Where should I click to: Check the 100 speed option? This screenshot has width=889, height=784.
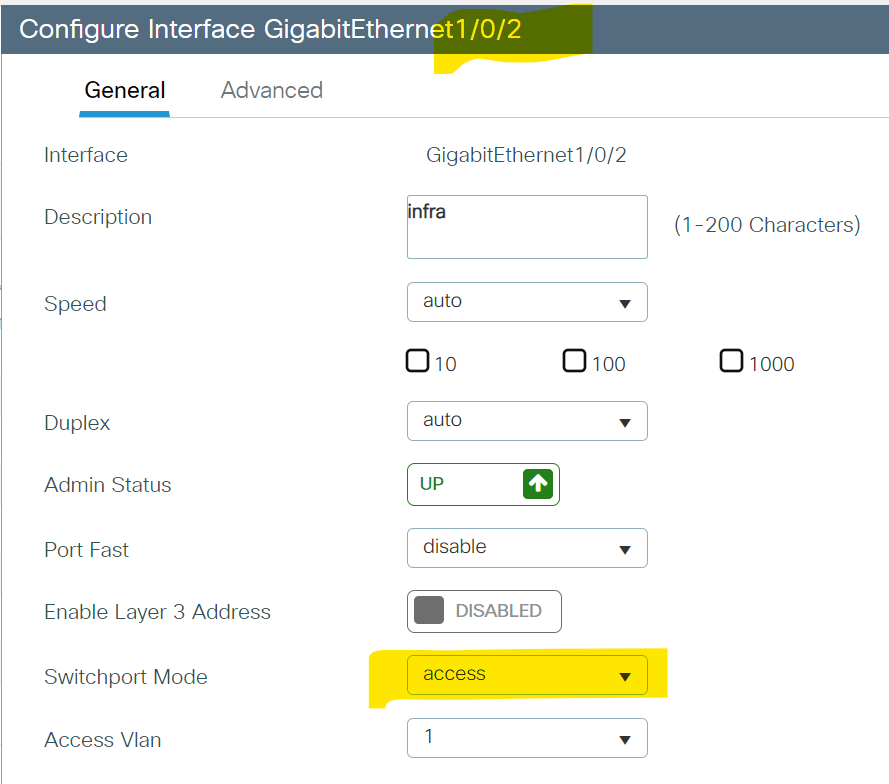coord(574,360)
